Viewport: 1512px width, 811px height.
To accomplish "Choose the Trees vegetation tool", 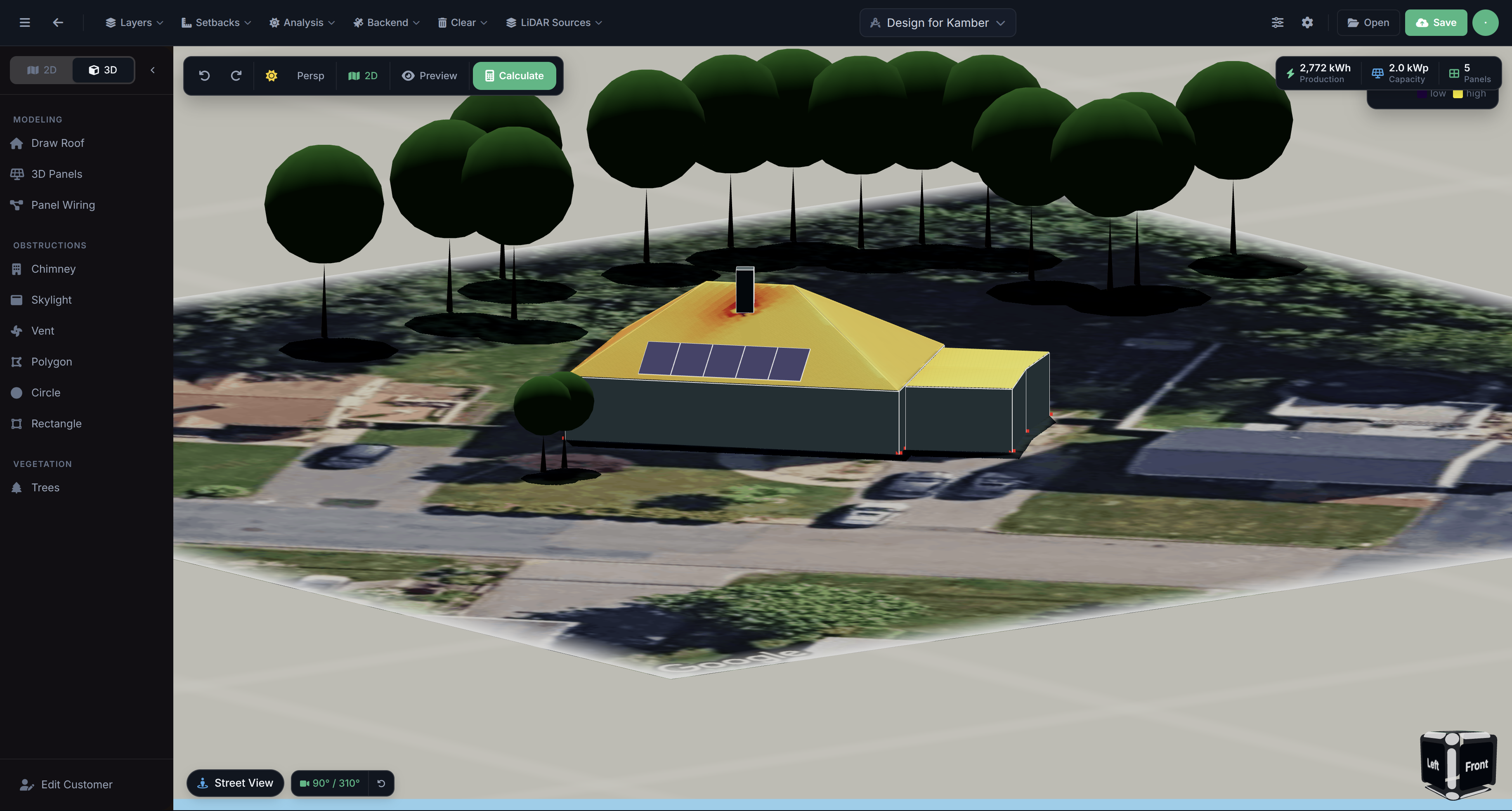I will click(x=45, y=488).
